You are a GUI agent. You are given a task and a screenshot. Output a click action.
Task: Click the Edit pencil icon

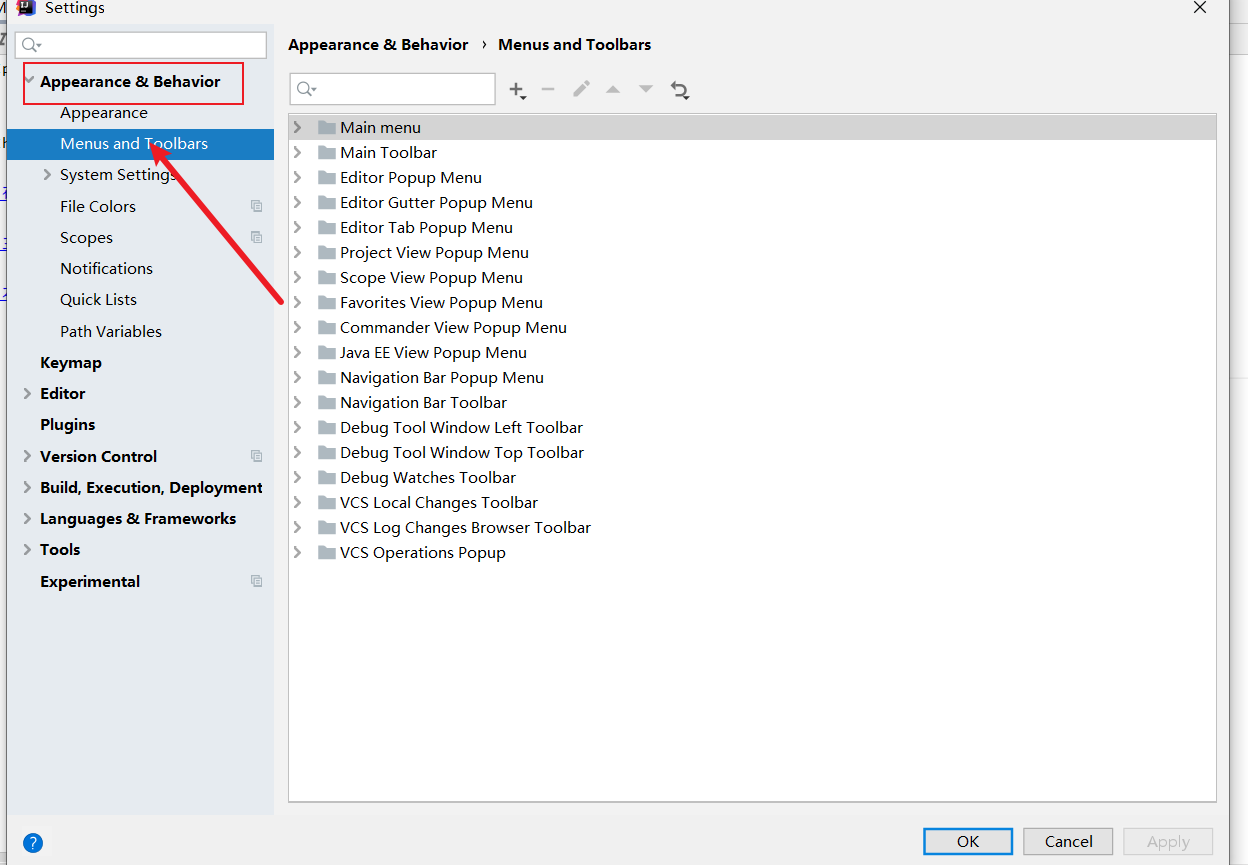pos(581,89)
